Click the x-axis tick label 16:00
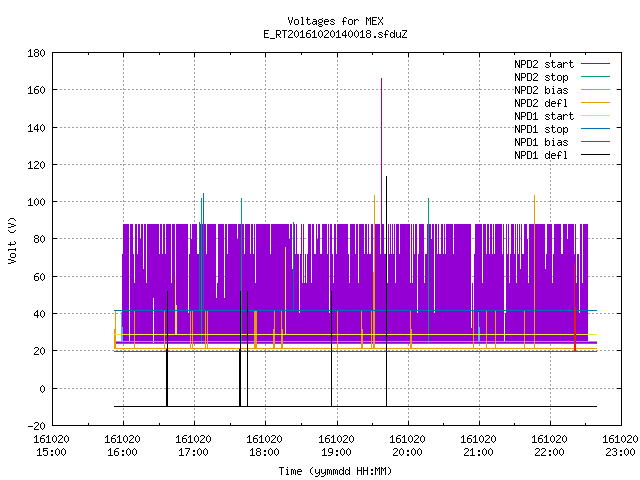The image size is (640, 480). (x=122, y=452)
